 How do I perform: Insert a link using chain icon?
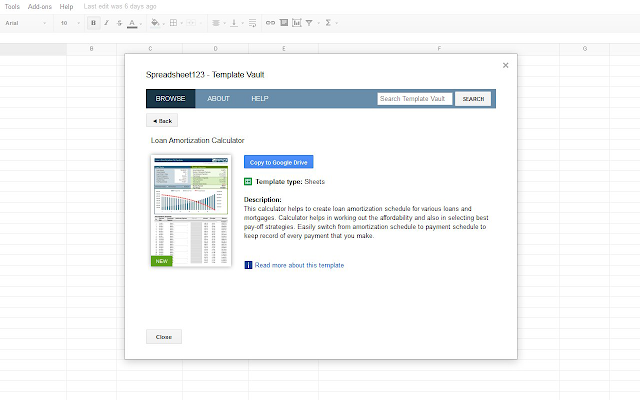click(x=270, y=23)
